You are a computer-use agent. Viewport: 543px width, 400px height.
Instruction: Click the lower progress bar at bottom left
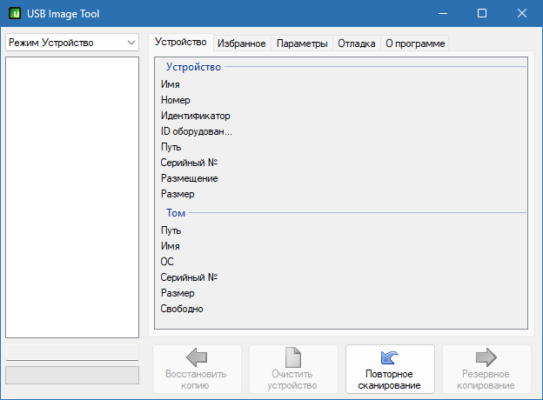pyautogui.click(x=72, y=375)
